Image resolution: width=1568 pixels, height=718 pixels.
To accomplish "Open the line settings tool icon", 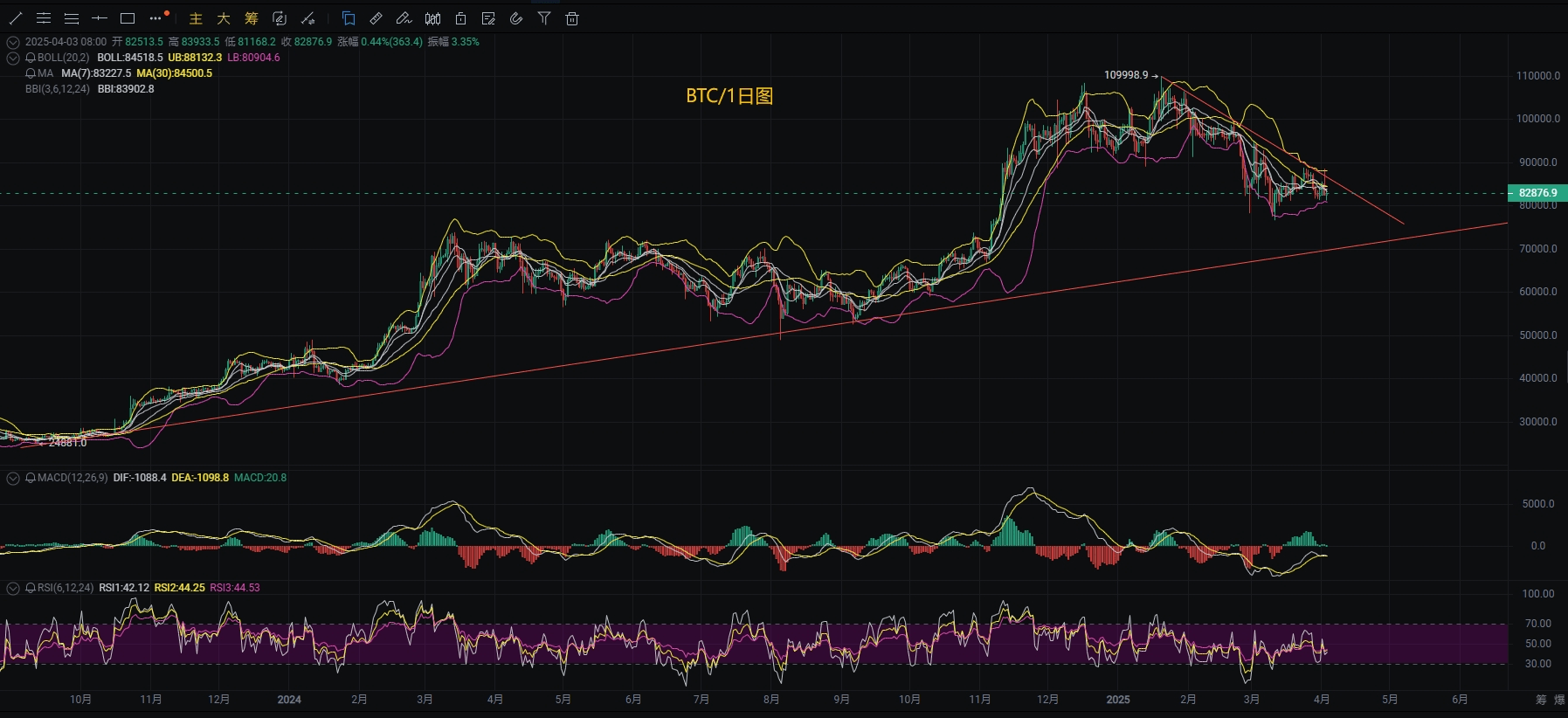I will coord(307,18).
